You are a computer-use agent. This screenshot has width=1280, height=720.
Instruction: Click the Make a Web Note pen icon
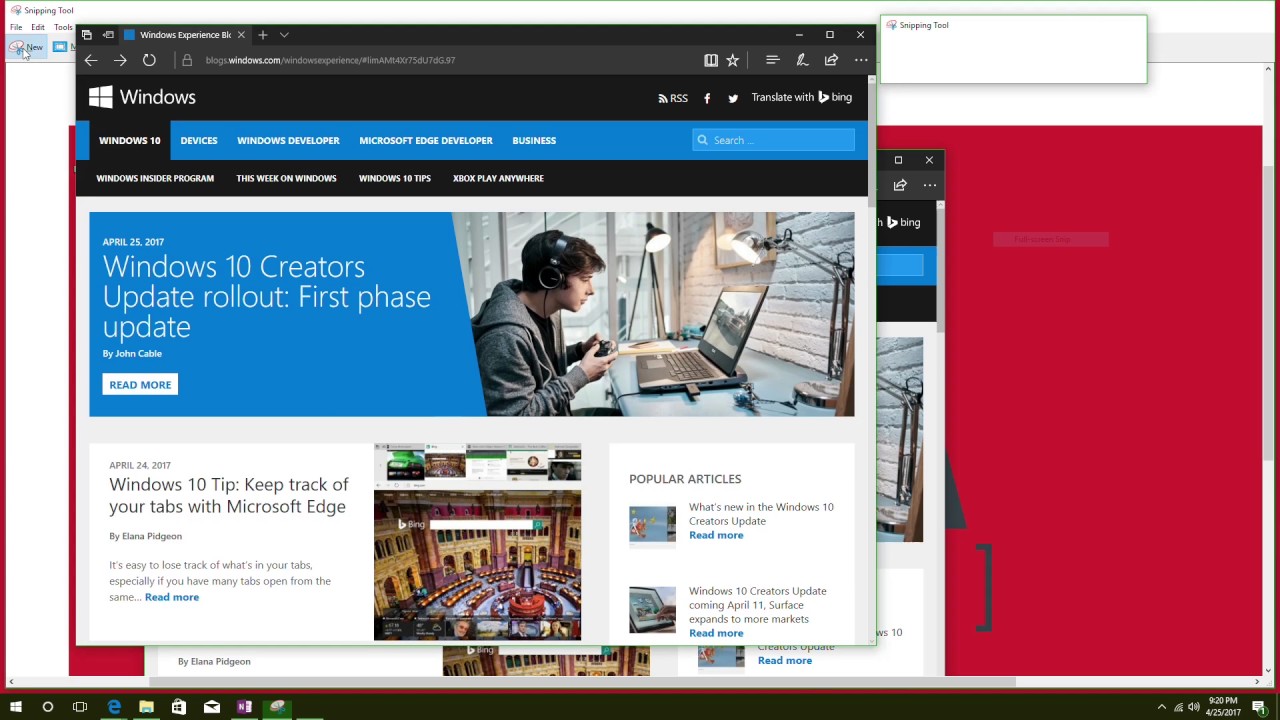click(802, 60)
